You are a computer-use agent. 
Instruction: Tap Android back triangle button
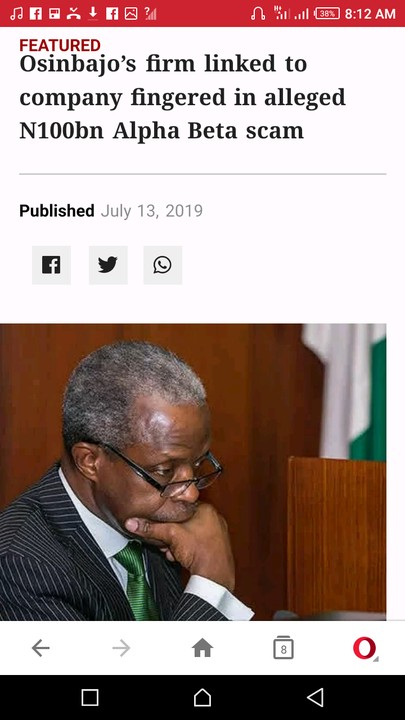(315, 697)
